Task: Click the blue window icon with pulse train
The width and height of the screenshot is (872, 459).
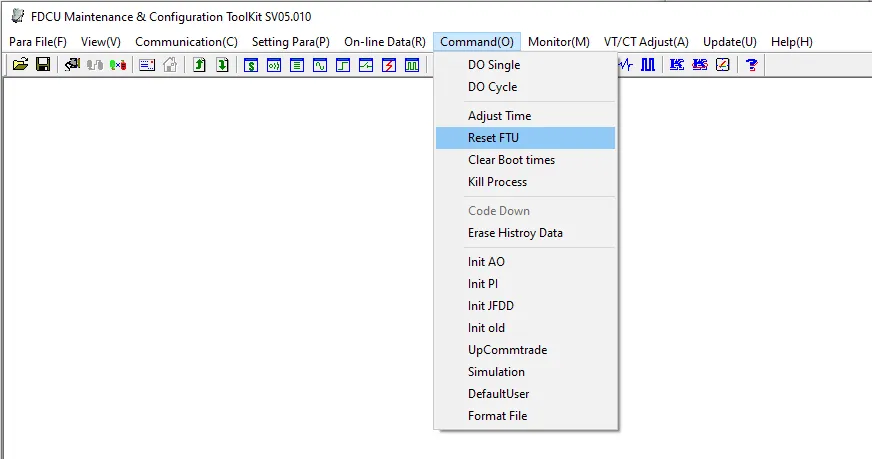Action: click(x=412, y=65)
